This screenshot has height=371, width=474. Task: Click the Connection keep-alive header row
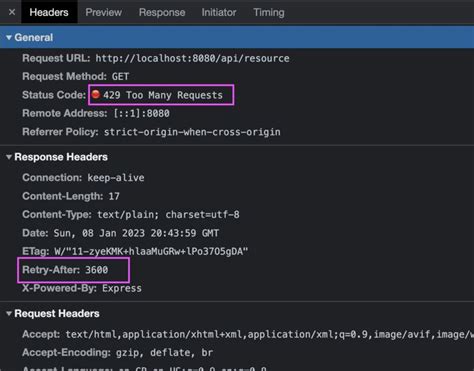point(83,178)
